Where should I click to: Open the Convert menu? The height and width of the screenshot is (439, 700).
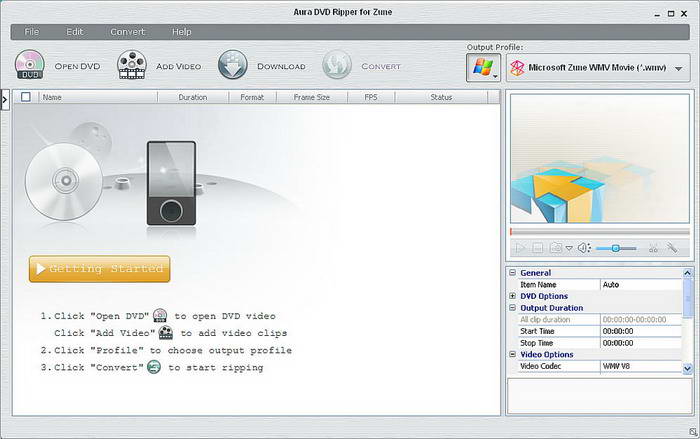pos(128,32)
